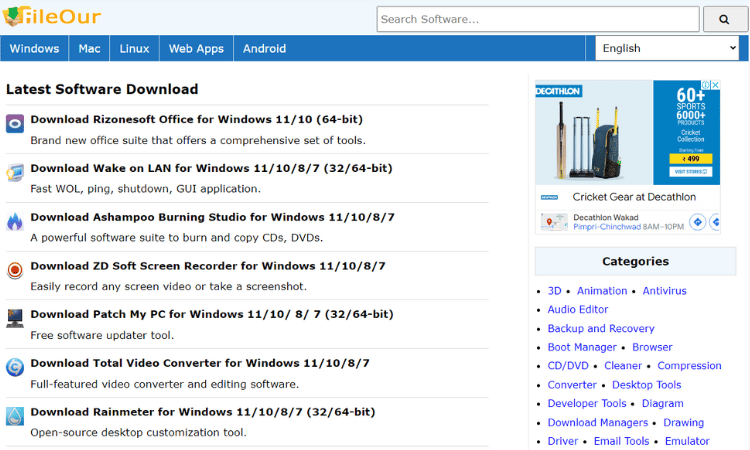The image size is (750, 450).
Task: Open the Browser category
Action: (652, 347)
